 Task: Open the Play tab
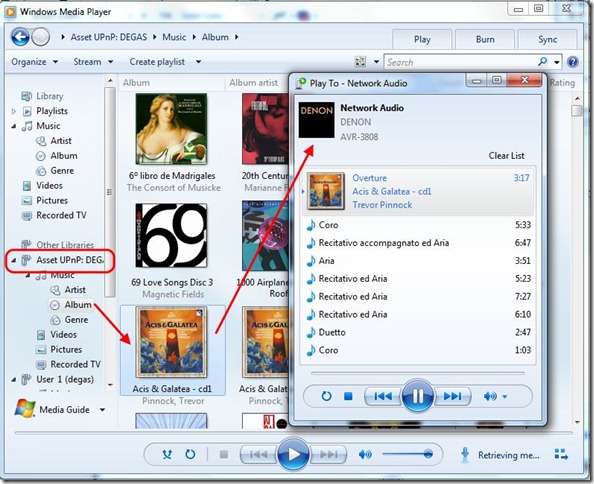[x=422, y=39]
